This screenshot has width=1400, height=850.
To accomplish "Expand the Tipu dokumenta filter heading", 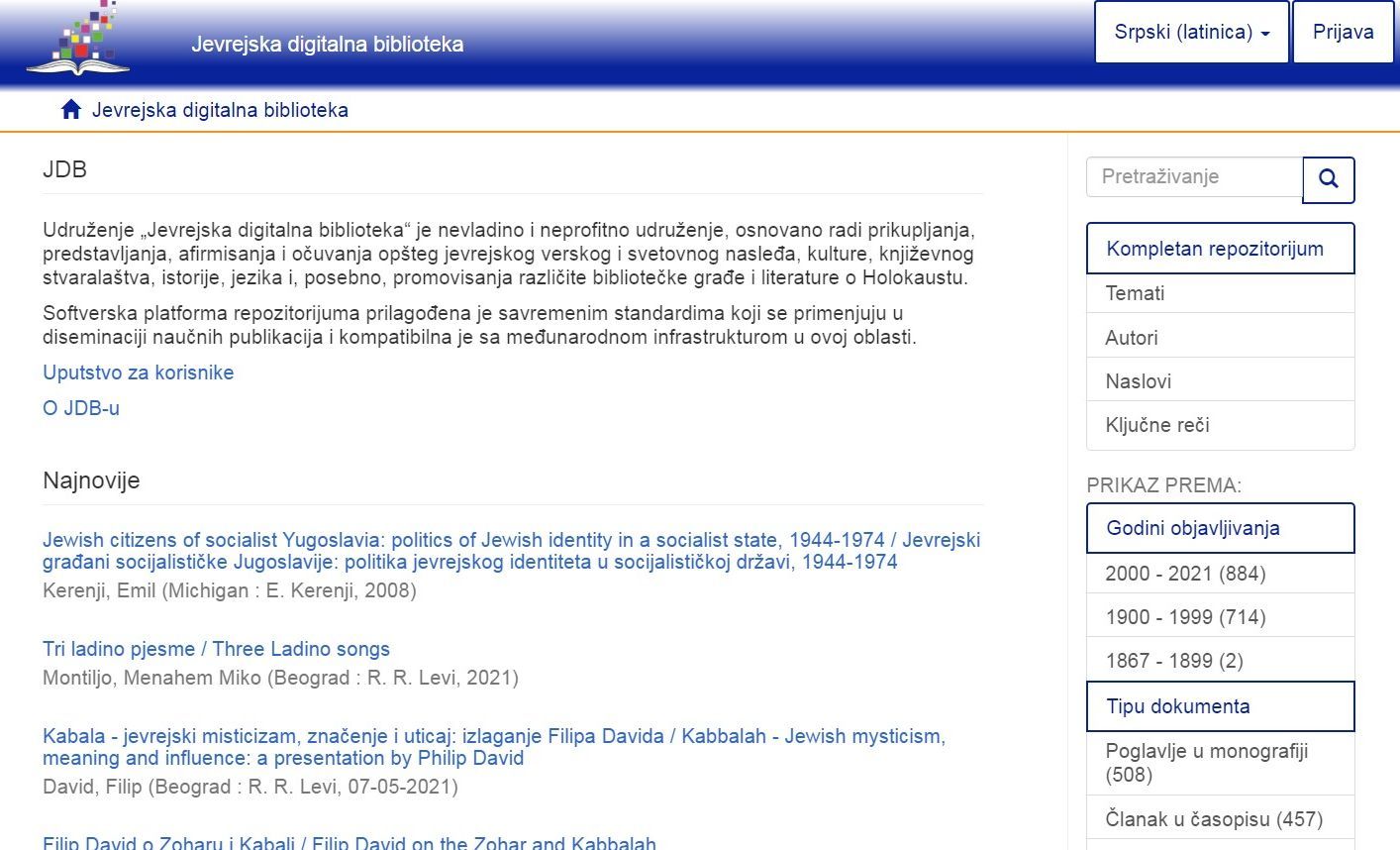I will click(x=1219, y=706).
